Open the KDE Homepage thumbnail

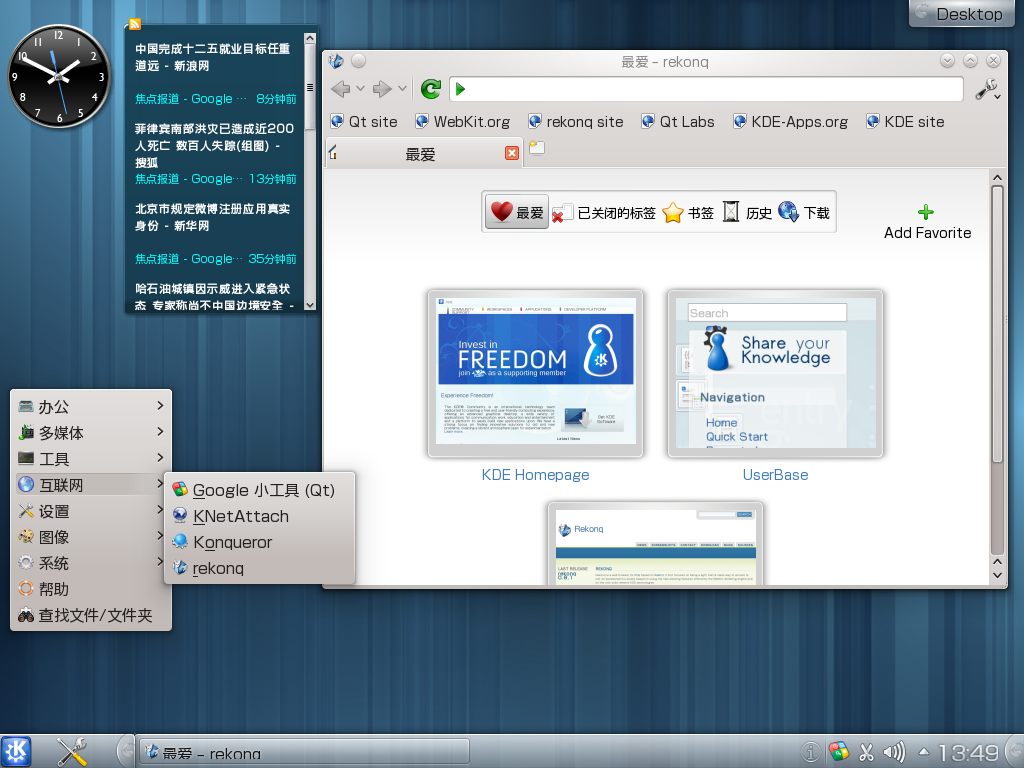pos(536,374)
